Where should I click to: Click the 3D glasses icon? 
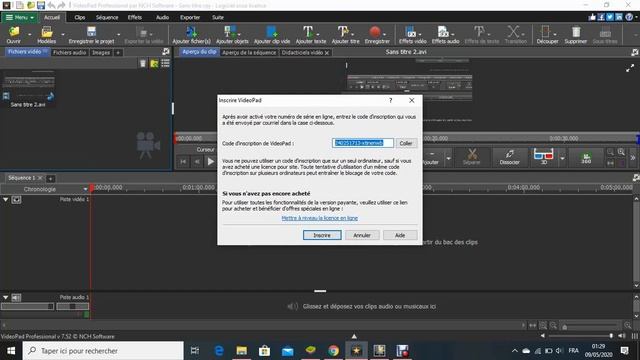[544, 157]
